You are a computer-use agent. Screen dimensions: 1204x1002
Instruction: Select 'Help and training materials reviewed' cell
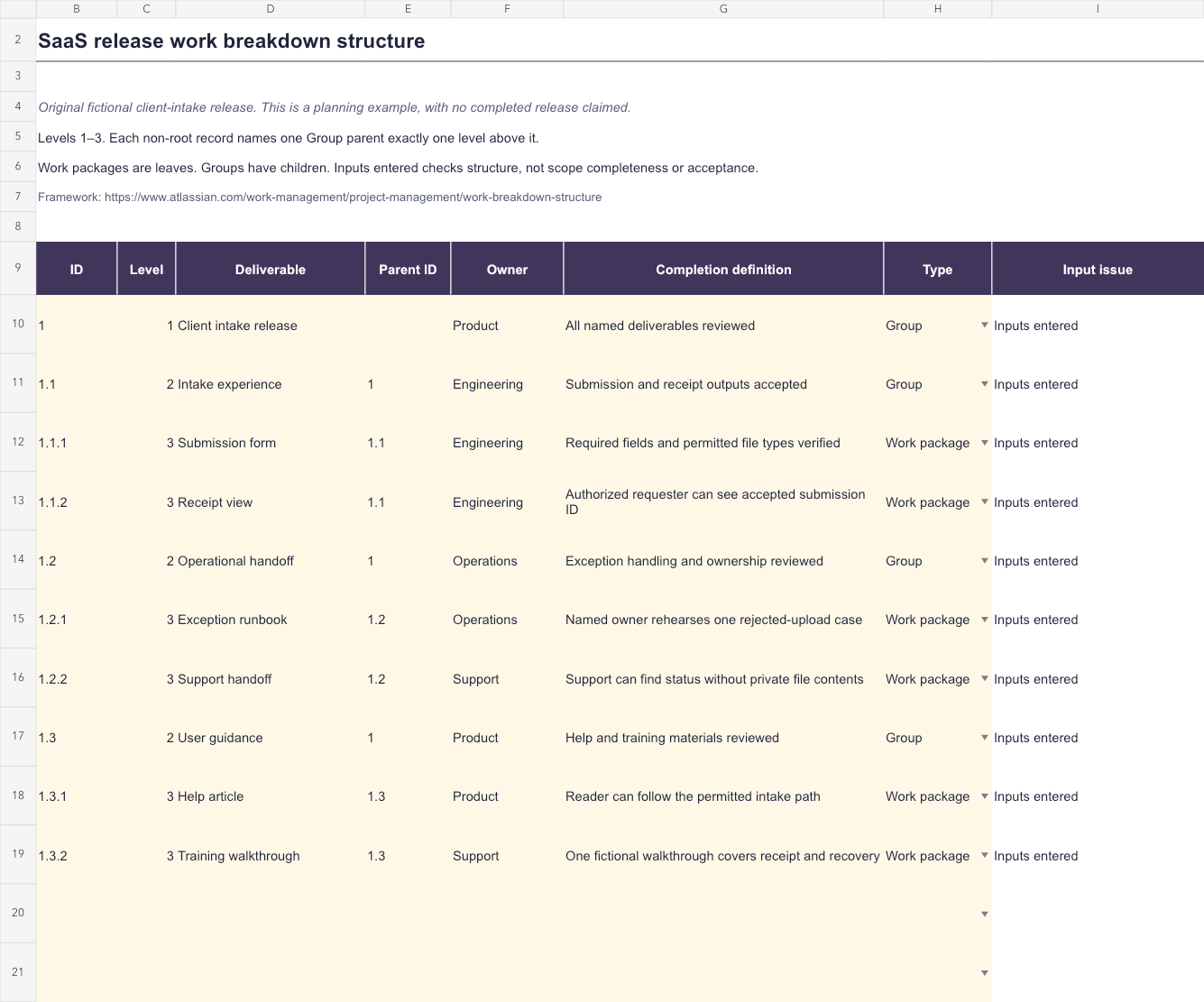coord(723,738)
